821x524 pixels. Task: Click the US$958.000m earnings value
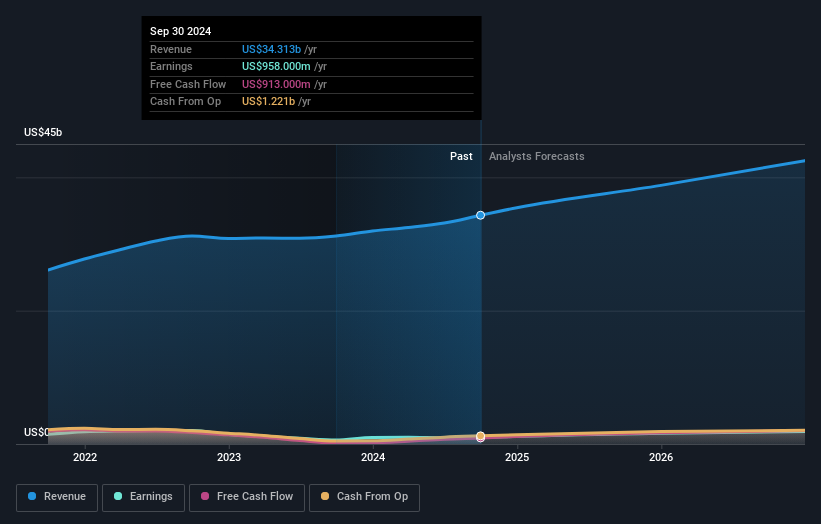(276, 66)
